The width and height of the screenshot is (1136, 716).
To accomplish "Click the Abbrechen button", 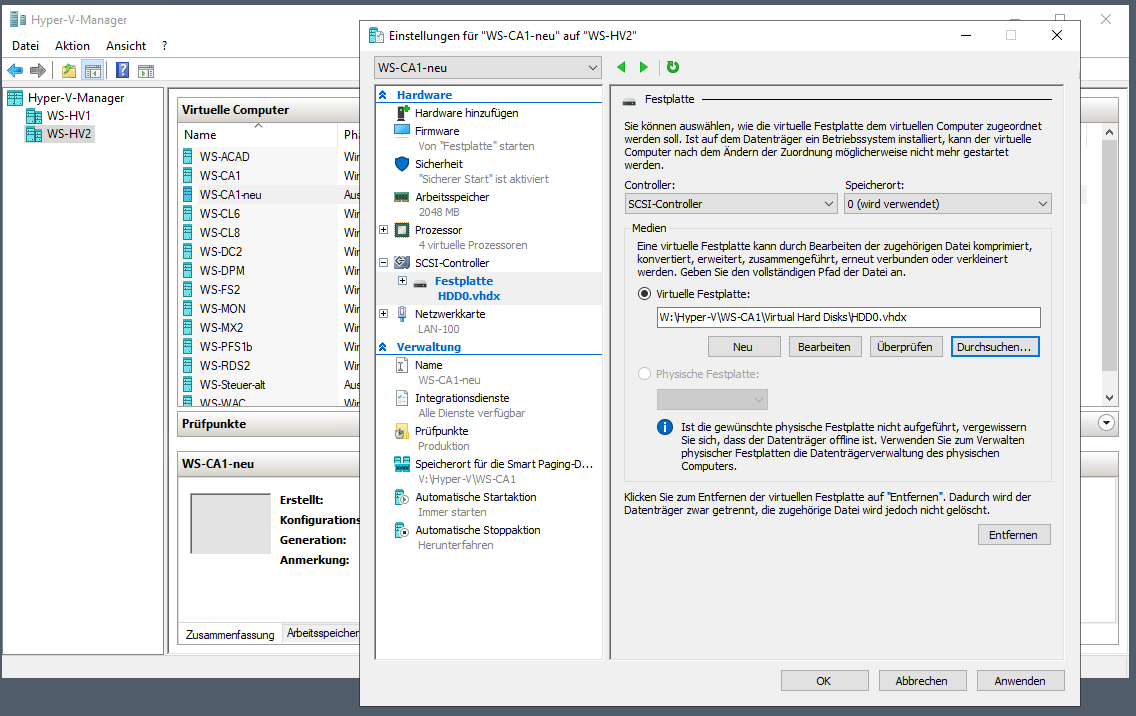I will [922, 680].
